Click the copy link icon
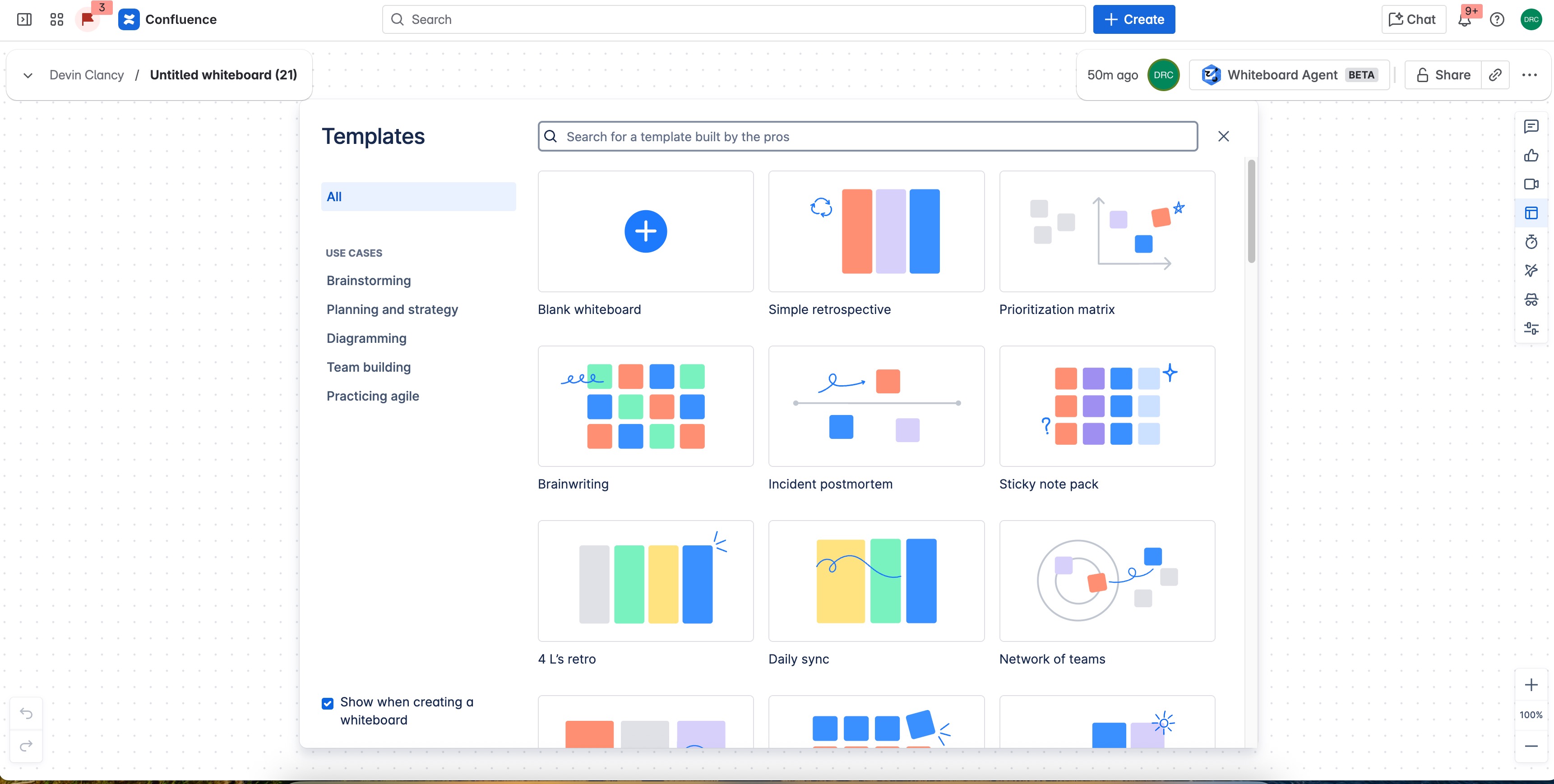The image size is (1554, 784). 1495,75
